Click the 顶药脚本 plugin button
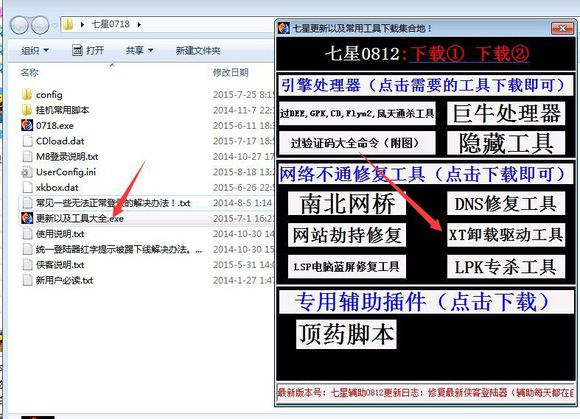580x419 pixels. click(346, 334)
